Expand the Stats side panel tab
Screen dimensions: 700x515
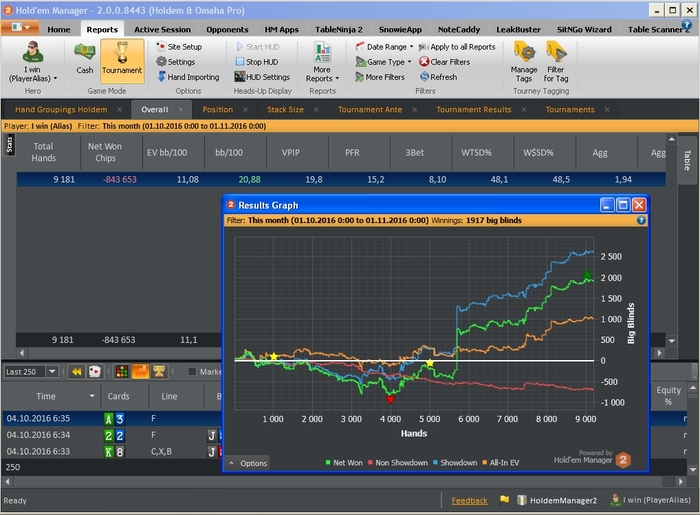pyautogui.click(x=9, y=145)
